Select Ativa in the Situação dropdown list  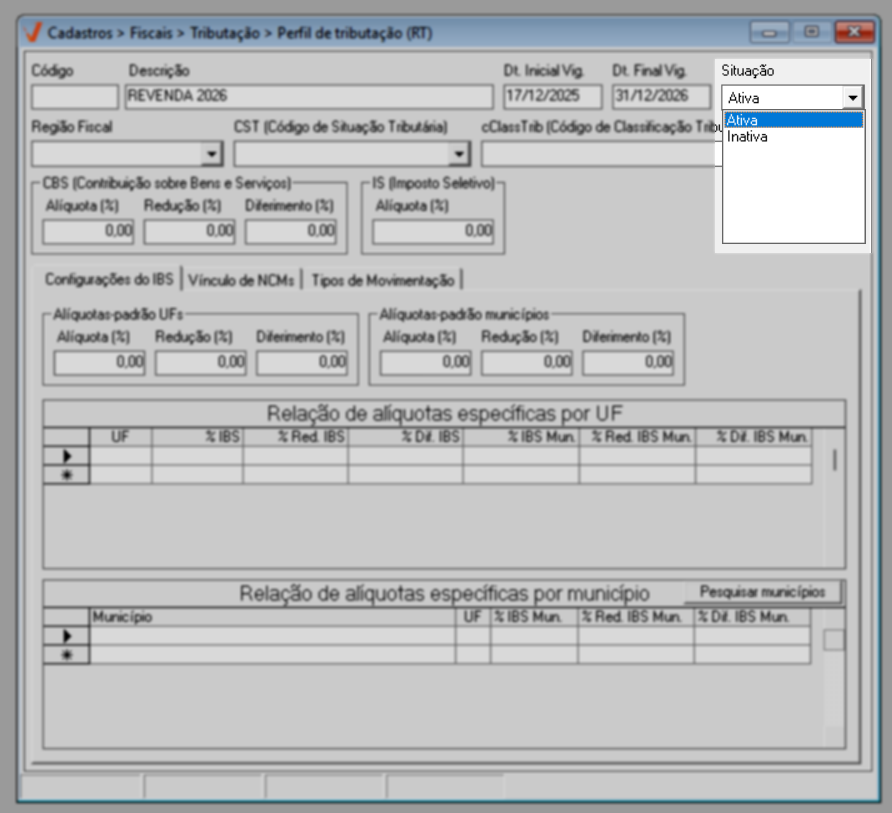click(x=794, y=120)
